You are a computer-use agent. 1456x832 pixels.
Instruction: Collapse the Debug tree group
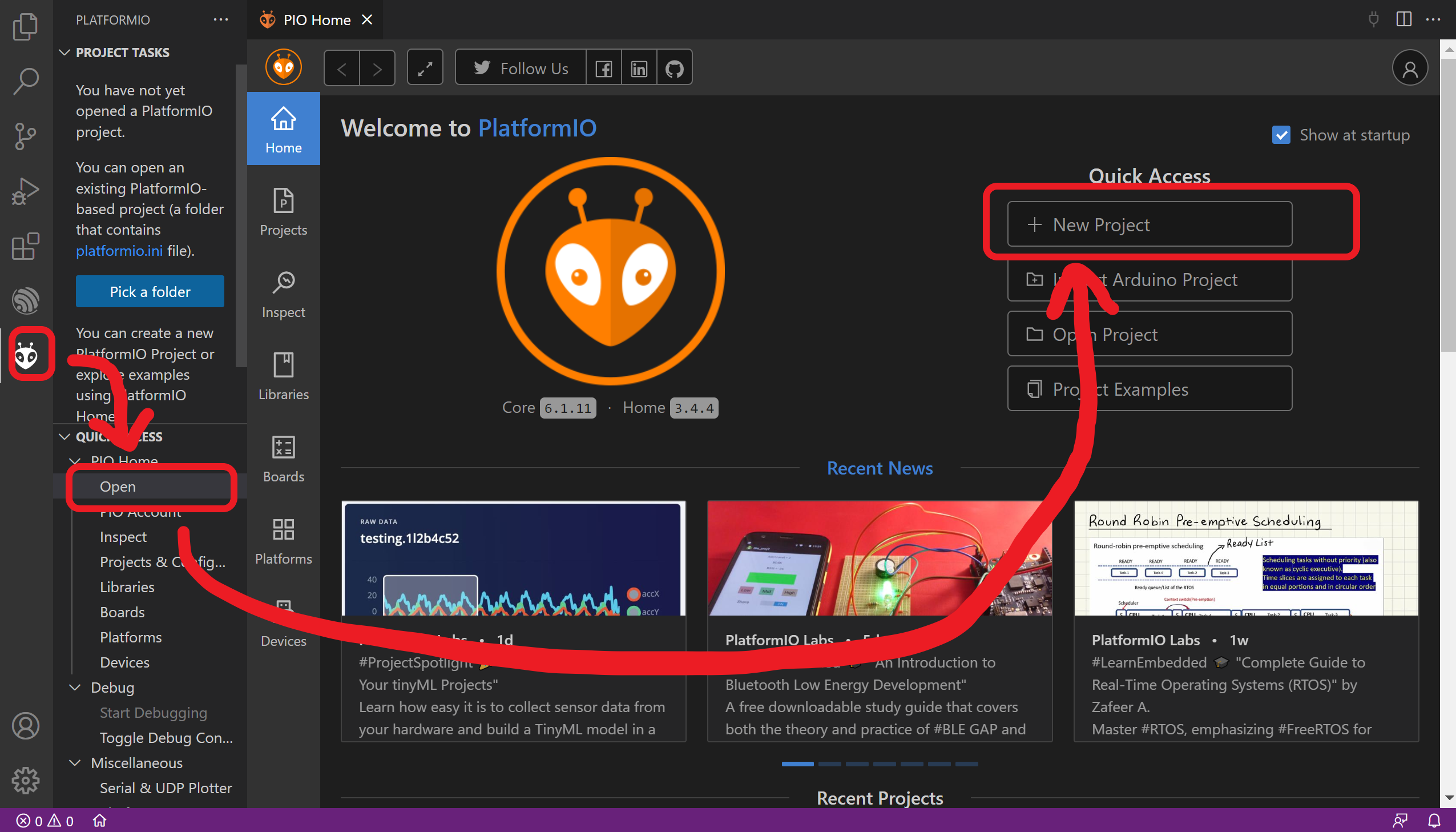click(x=74, y=687)
